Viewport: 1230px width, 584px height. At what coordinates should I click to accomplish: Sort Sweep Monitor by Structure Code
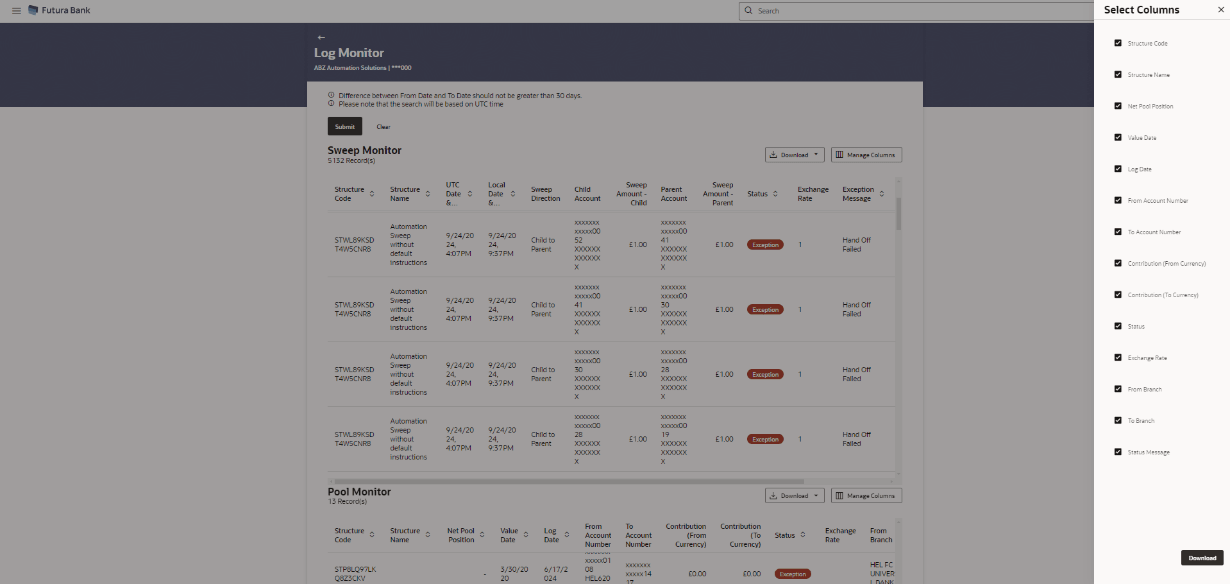click(x=373, y=194)
